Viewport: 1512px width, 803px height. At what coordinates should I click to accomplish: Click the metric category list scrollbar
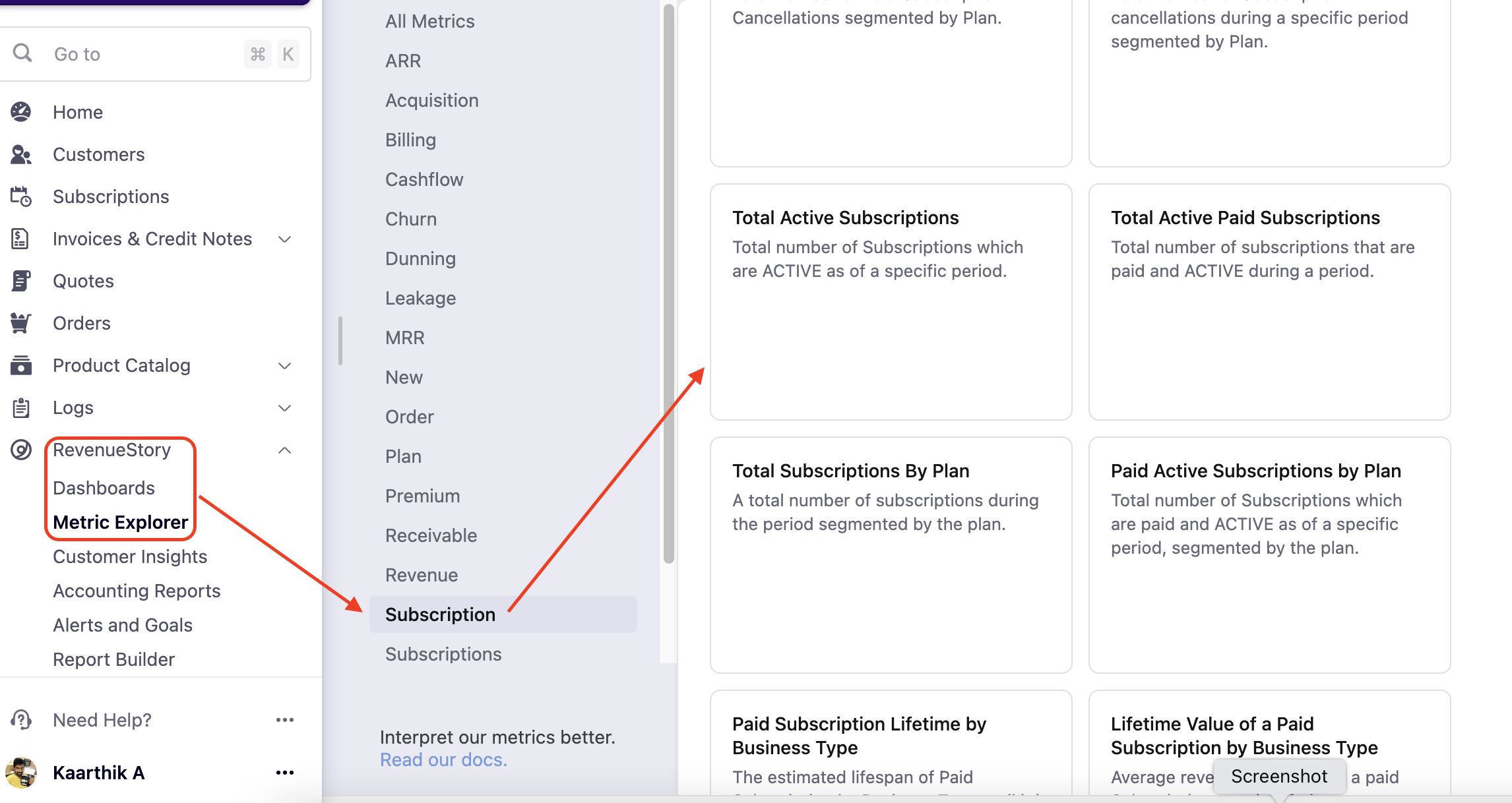669,283
